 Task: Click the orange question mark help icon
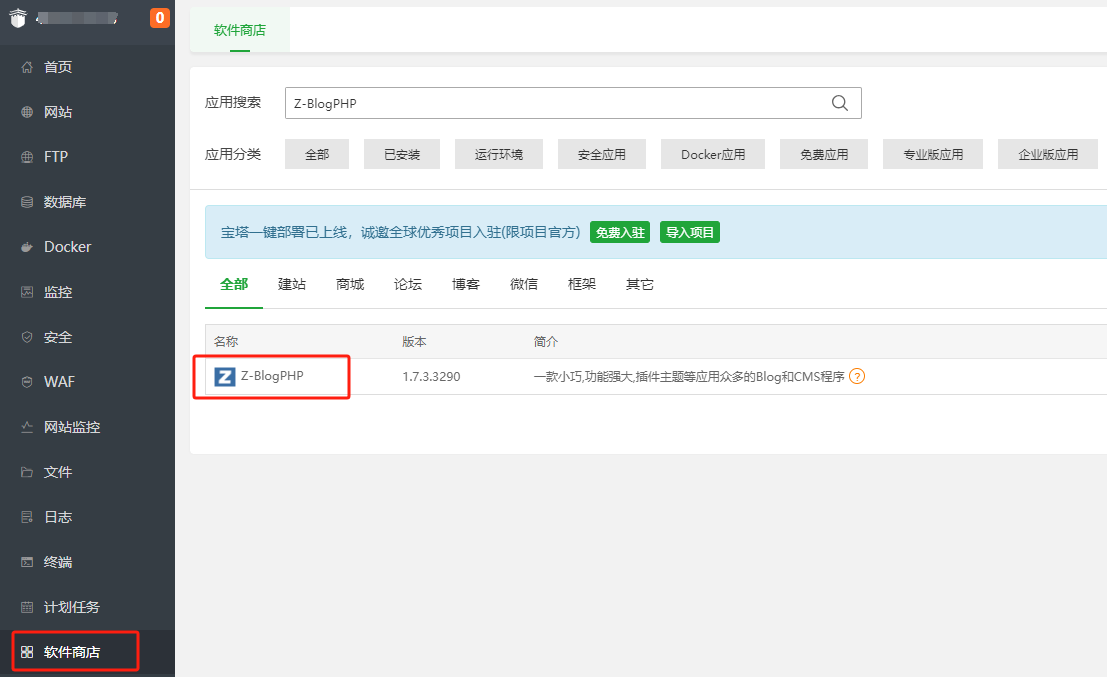[x=856, y=376]
